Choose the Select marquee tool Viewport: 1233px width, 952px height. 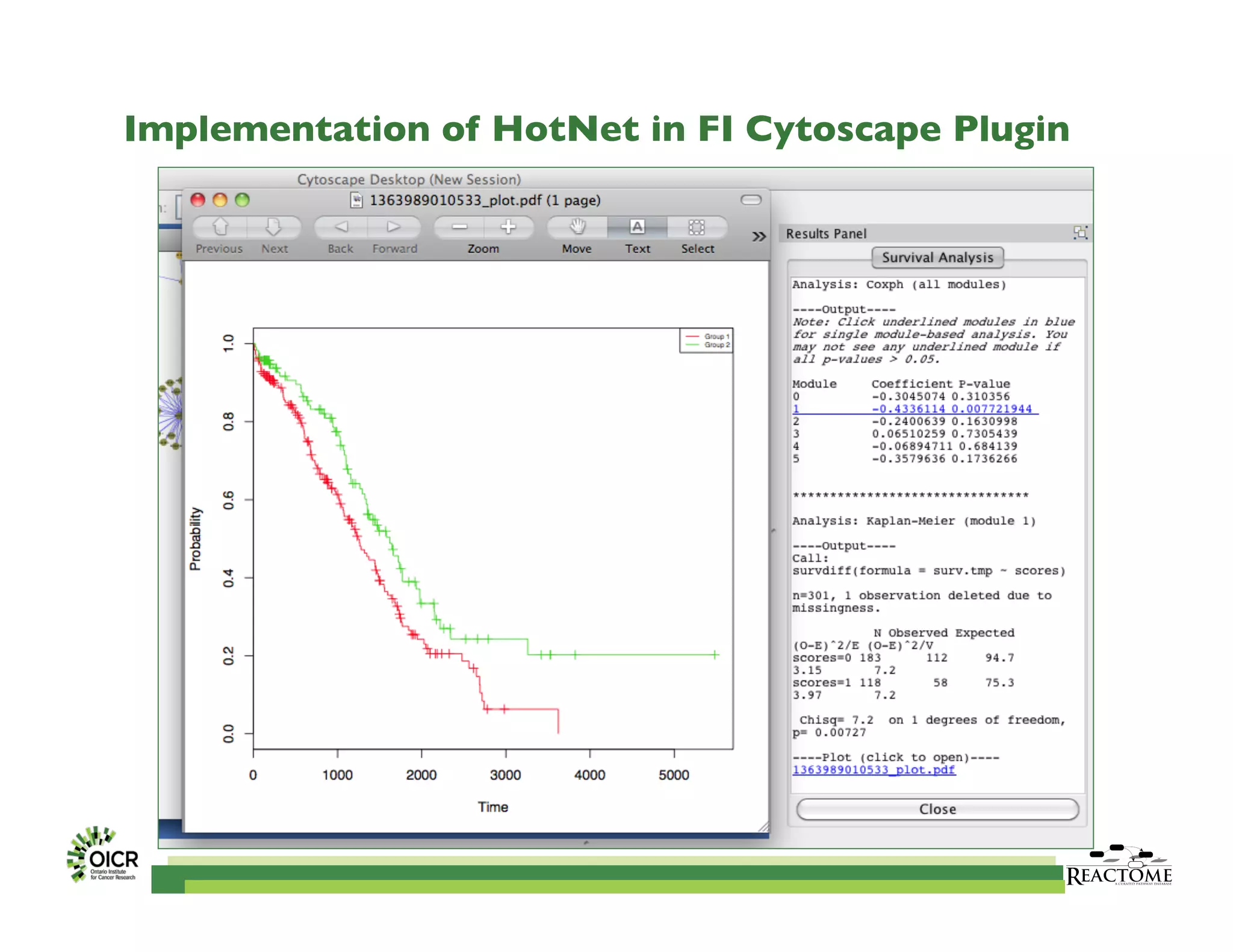click(x=697, y=227)
